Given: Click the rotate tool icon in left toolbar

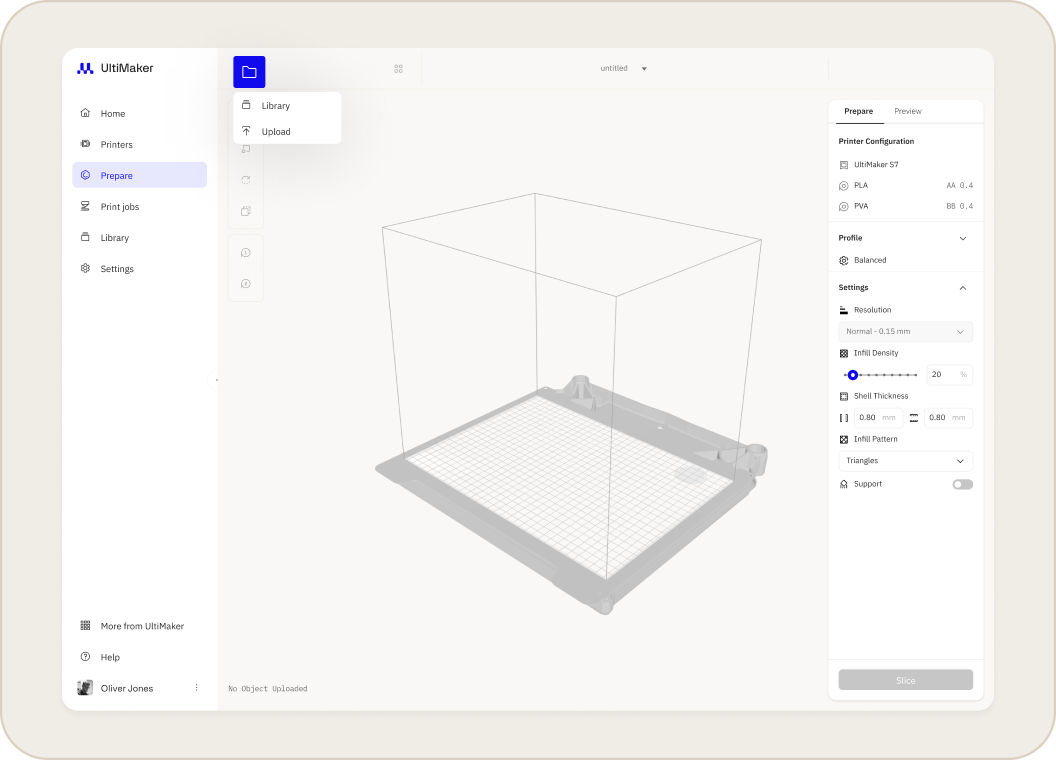Looking at the screenshot, I should coord(246,180).
